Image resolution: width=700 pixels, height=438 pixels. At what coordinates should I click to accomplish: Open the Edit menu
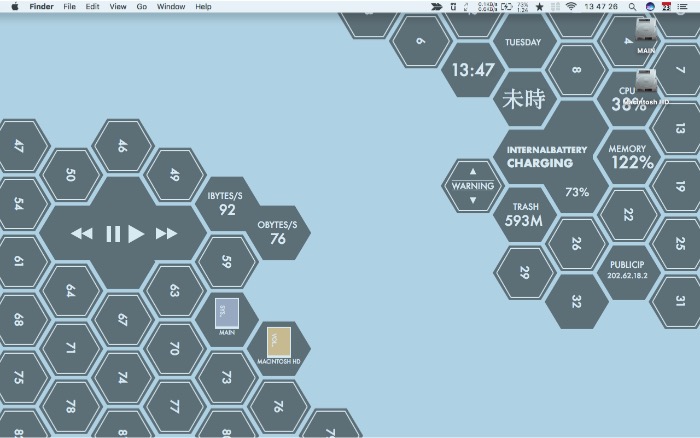92,6
